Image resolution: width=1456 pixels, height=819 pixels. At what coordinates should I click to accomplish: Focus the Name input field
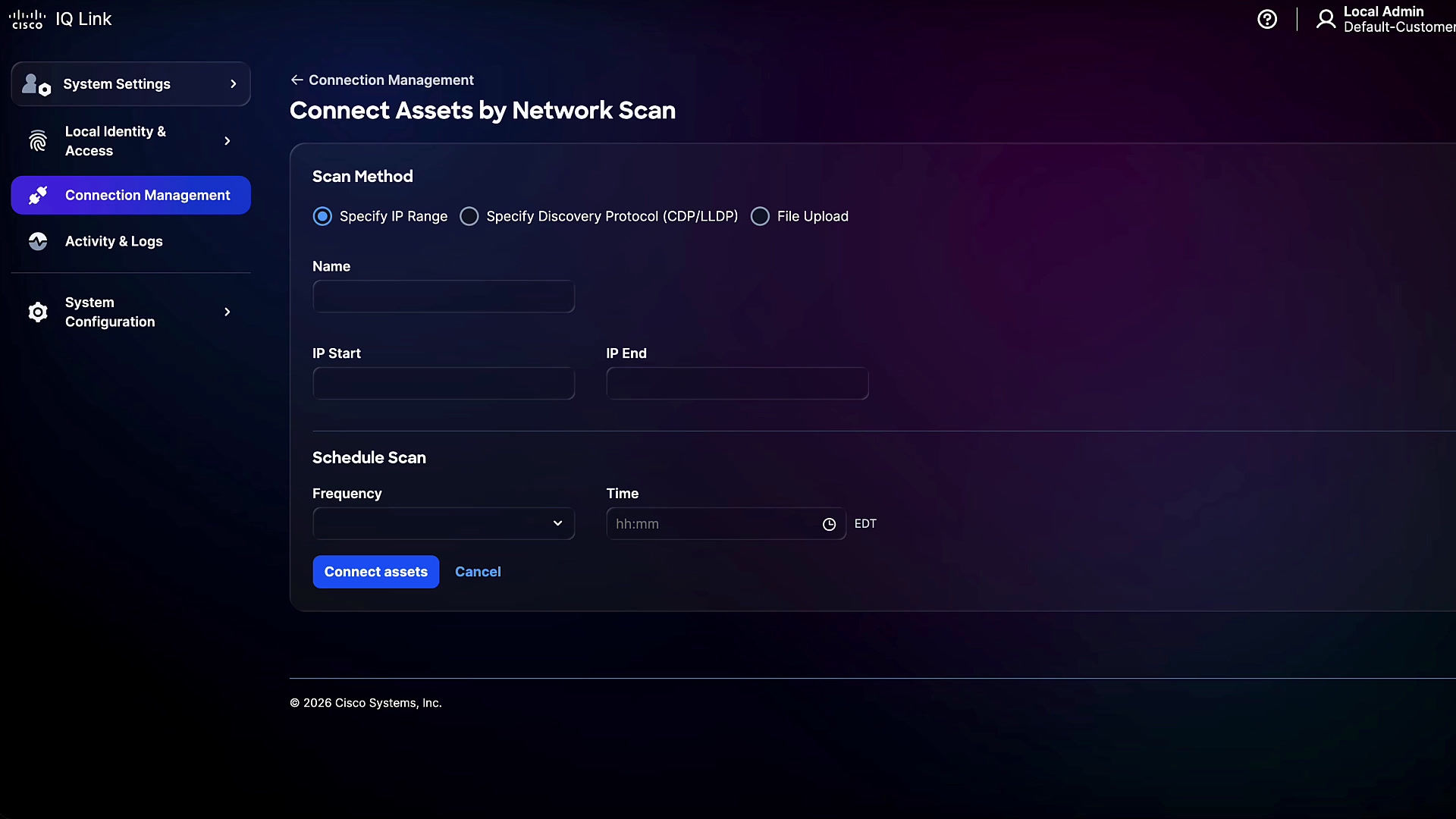(444, 297)
